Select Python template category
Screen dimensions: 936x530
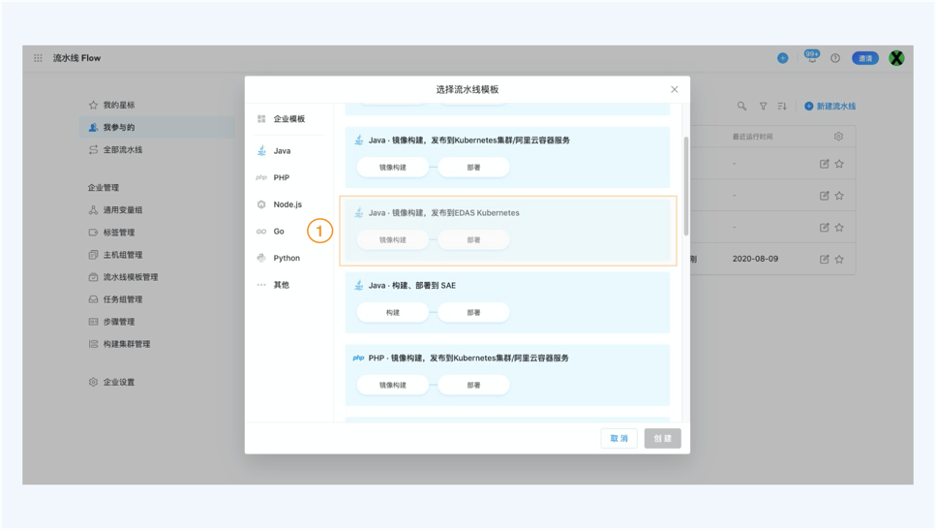pos(287,258)
